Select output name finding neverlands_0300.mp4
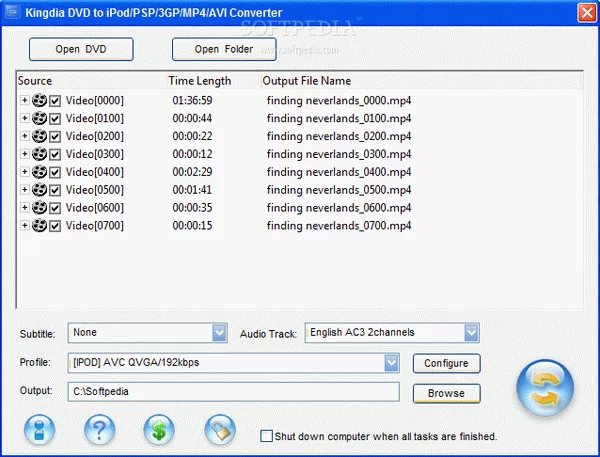The image size is (600, 457). click(339, 154)
